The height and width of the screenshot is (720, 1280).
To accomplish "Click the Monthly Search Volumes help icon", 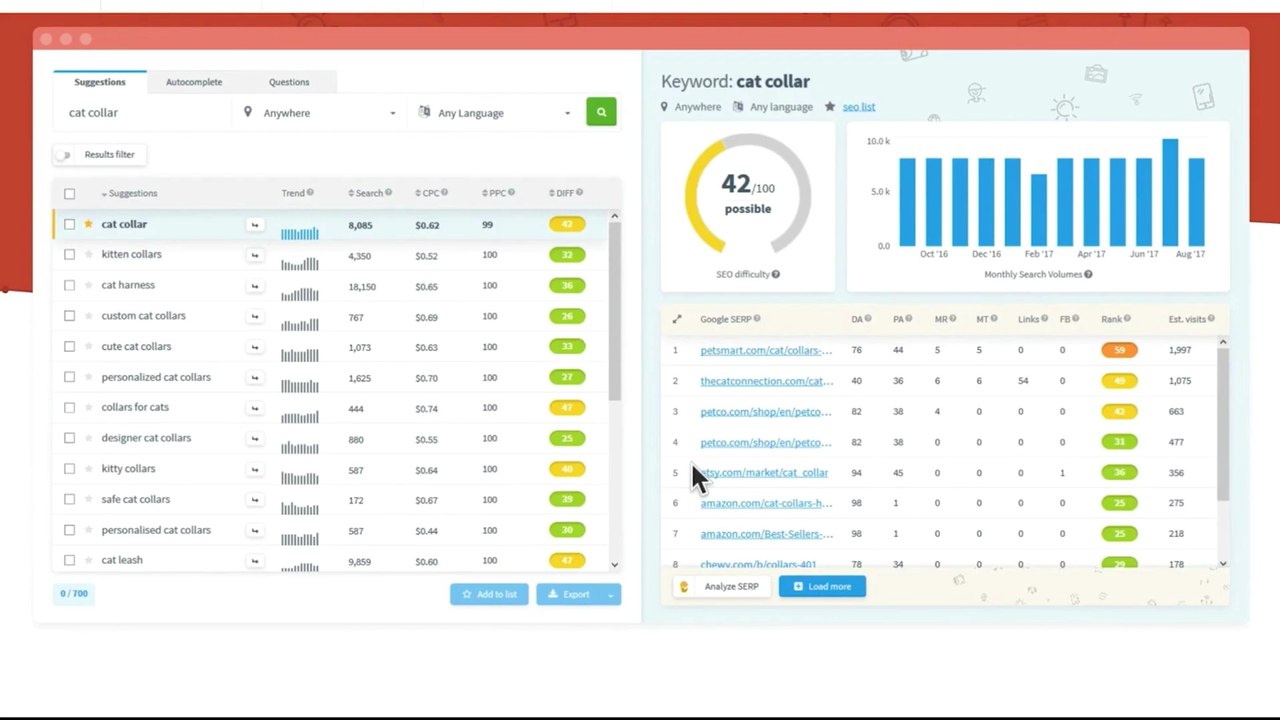I will coord(1088,274).
